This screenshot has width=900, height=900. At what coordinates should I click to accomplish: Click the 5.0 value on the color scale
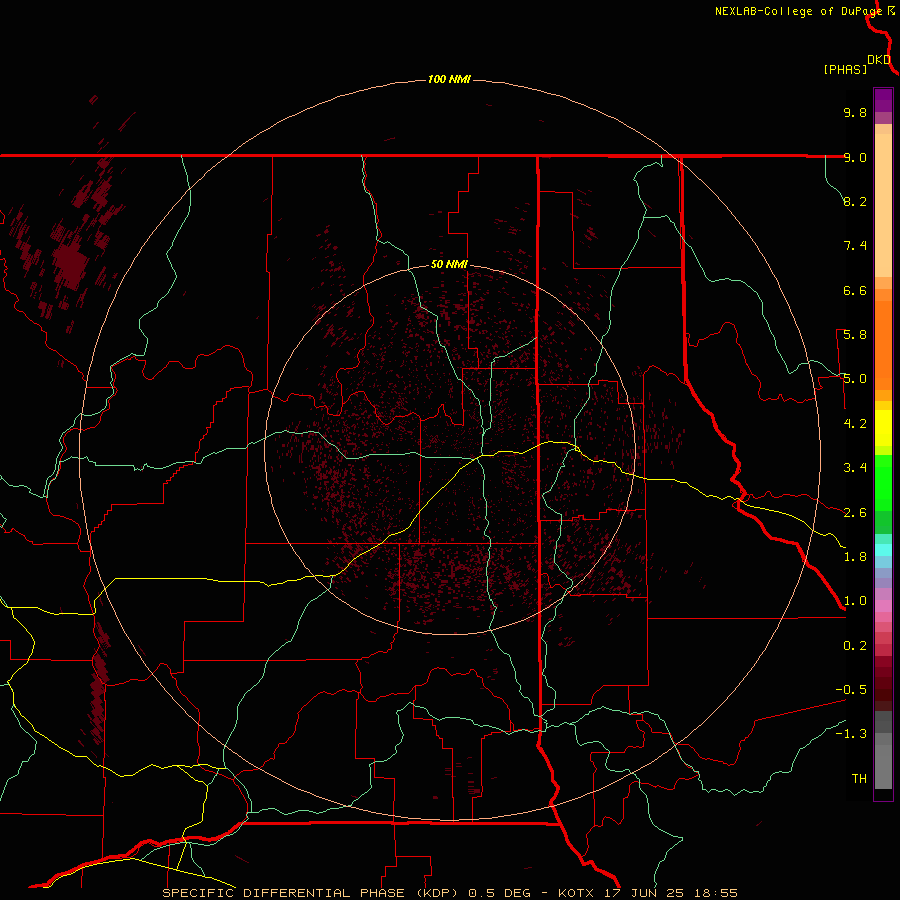click(x=855, y=379)
